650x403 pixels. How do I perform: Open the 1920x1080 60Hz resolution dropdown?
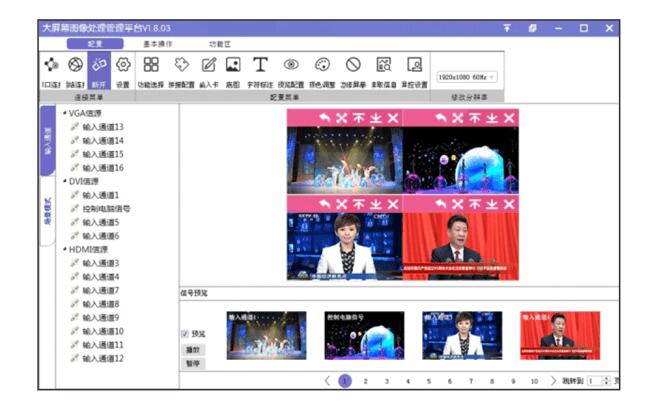(466, 77)
